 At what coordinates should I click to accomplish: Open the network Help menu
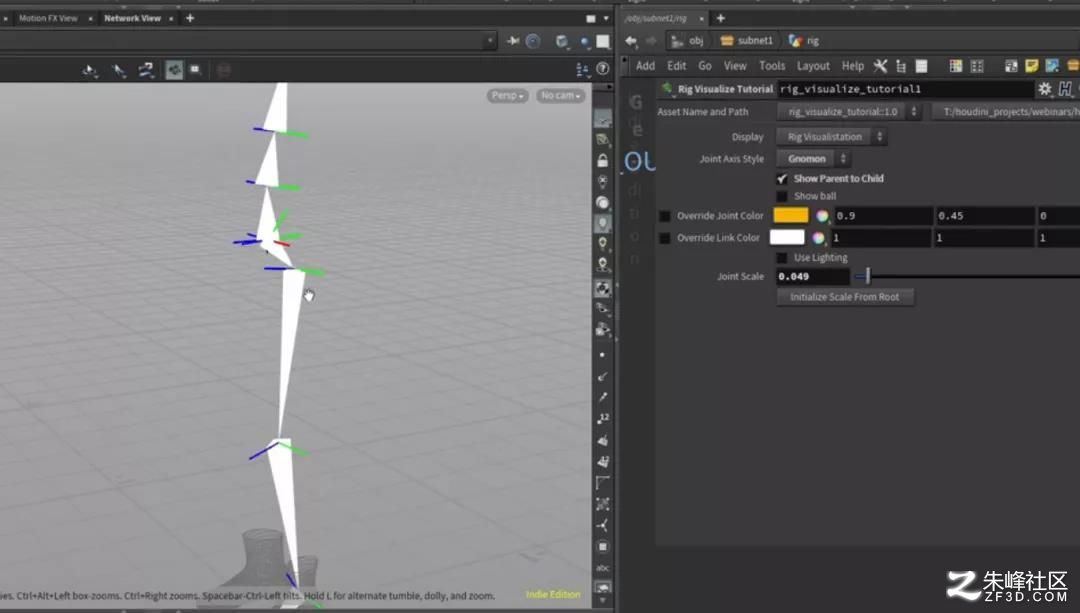pos(853,66)
